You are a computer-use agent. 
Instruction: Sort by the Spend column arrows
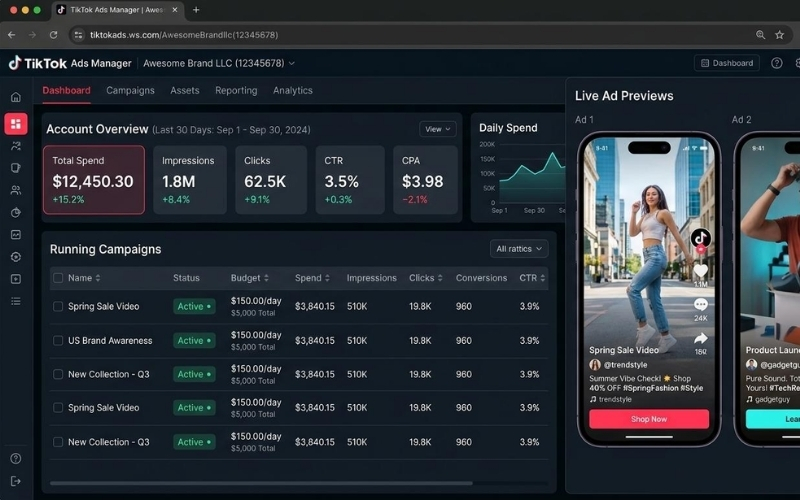pyautogui.click(x=327, y=278)
